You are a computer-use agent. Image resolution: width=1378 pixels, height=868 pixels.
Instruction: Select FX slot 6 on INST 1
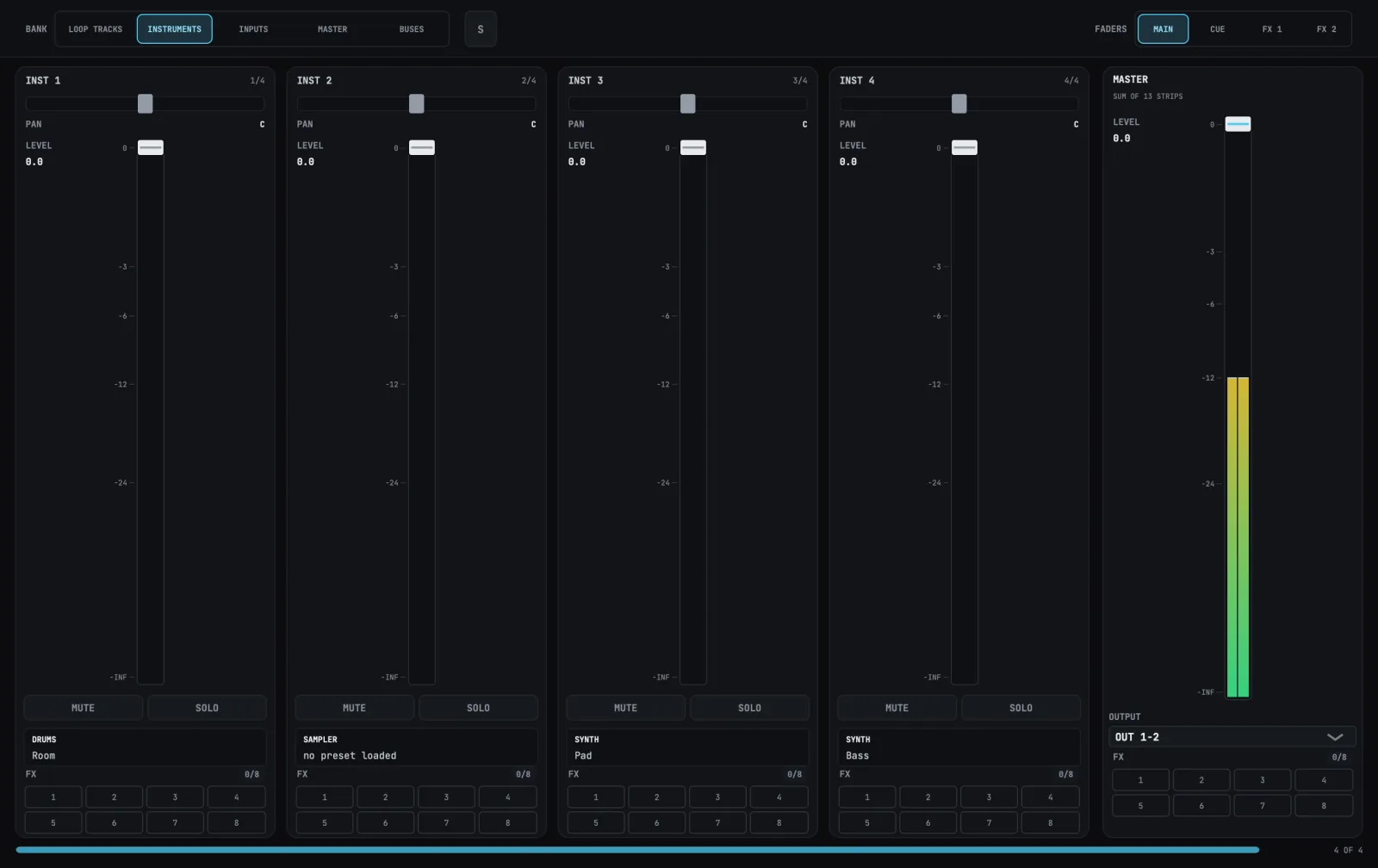(x=115, y=823)
